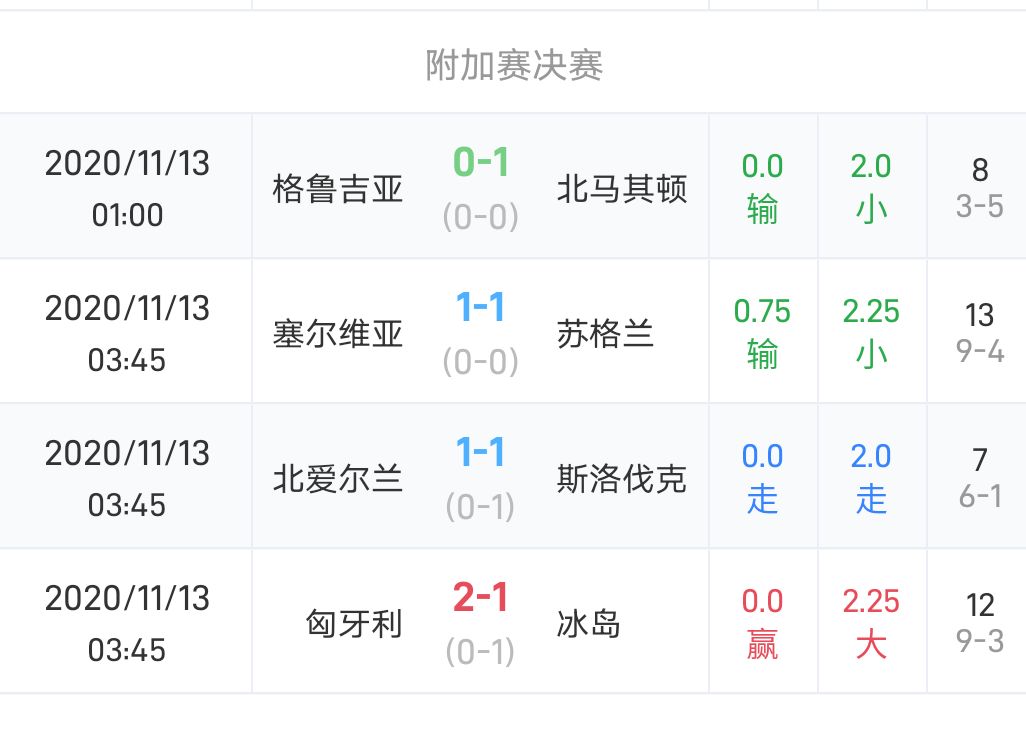Select the green 0-1 score

tap(481, 162)
